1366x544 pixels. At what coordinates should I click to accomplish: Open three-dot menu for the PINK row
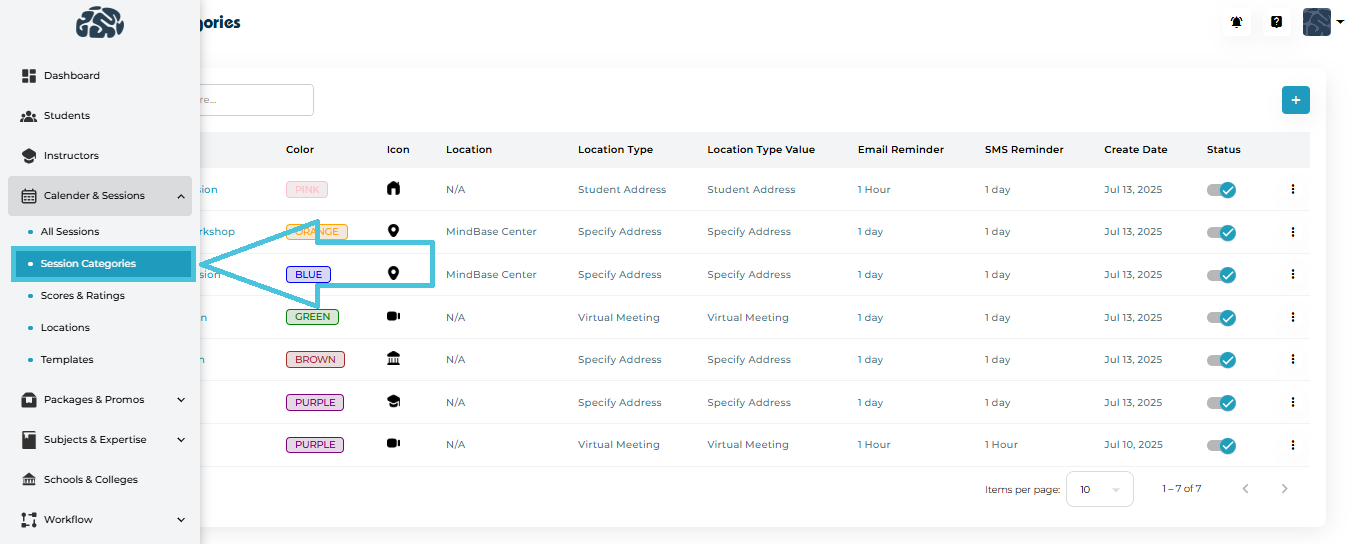click(1292, 189)
